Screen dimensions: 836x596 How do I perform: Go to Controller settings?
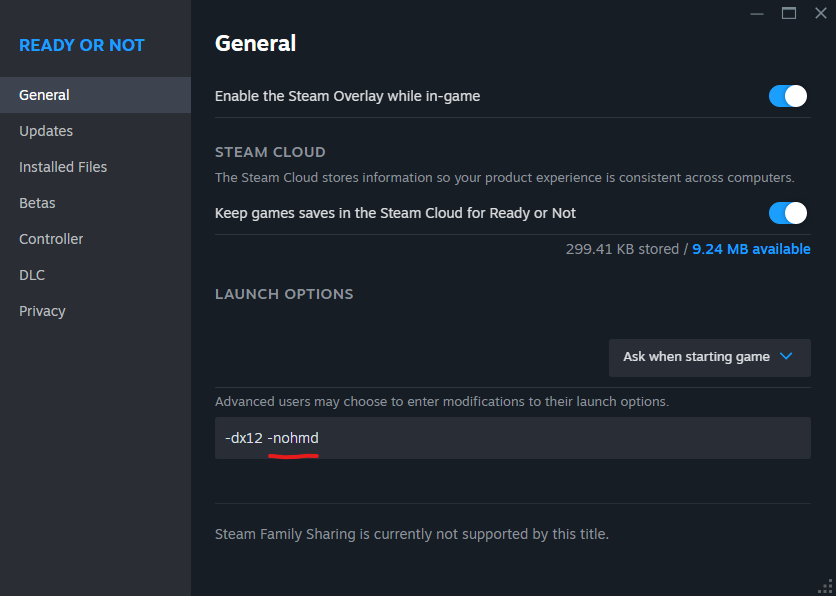click(x=51, y=239)
